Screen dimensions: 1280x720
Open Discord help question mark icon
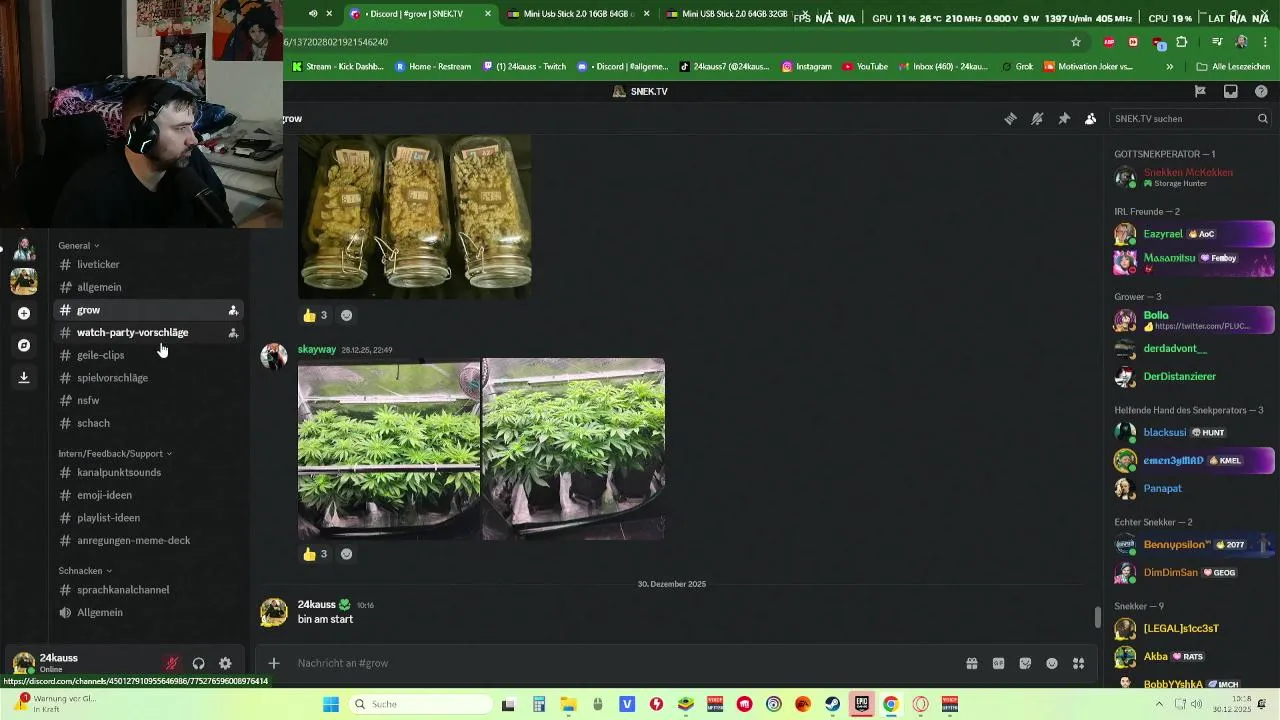[1261, 91]
